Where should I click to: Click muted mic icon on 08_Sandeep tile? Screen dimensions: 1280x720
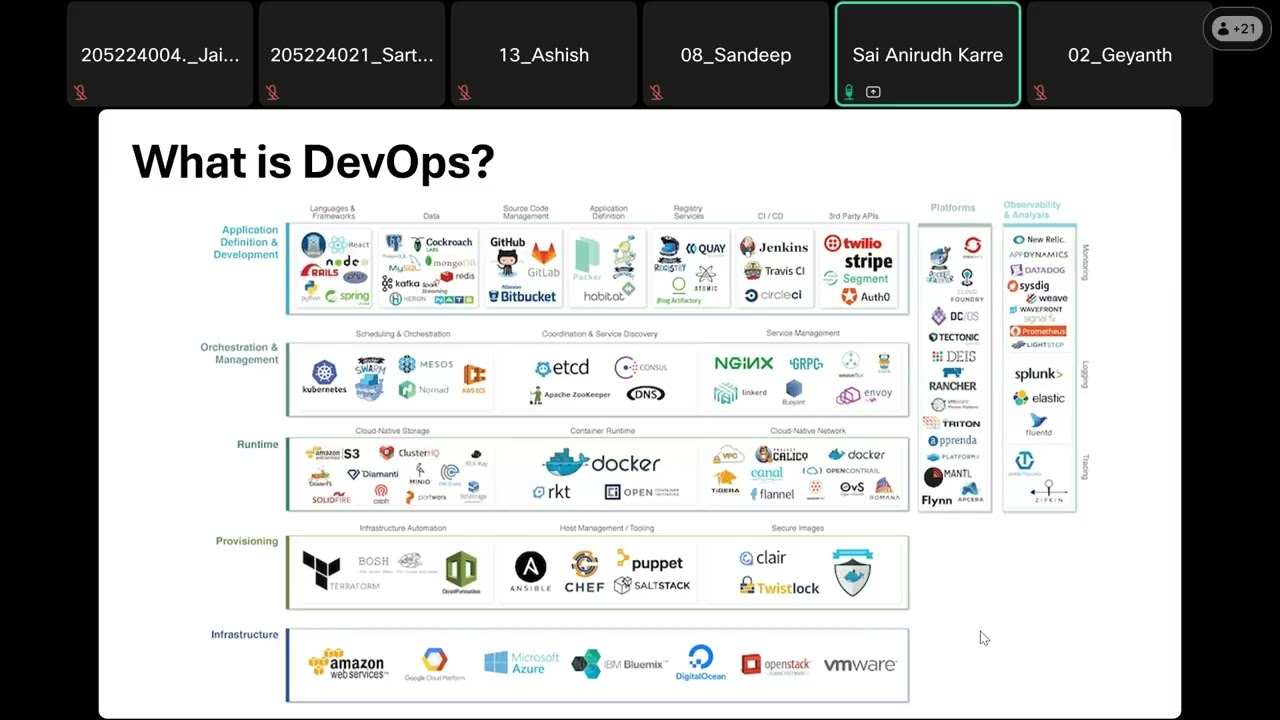pyautogui.click(x=656, y=92)
